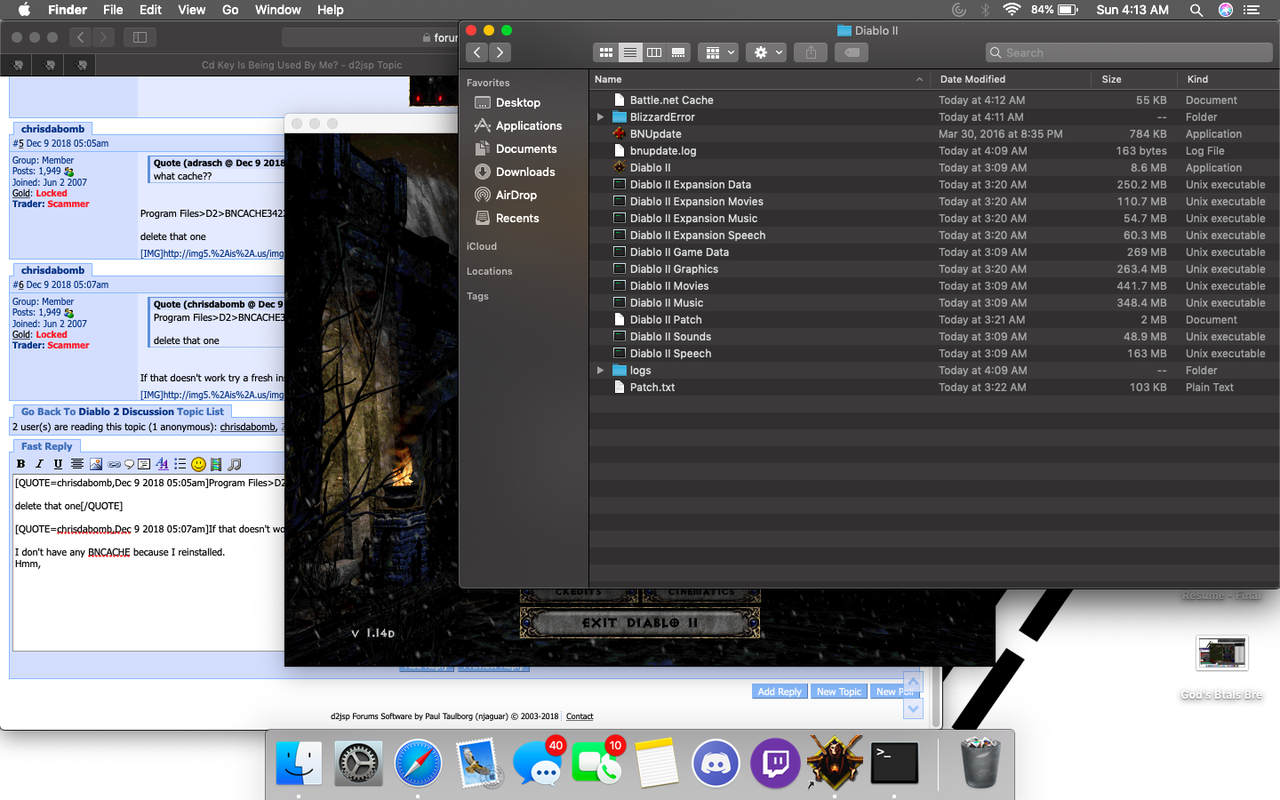Click the text alignment icon in Fast Reply
This screenshot has height=800, width=1280.
click(77, 464)
